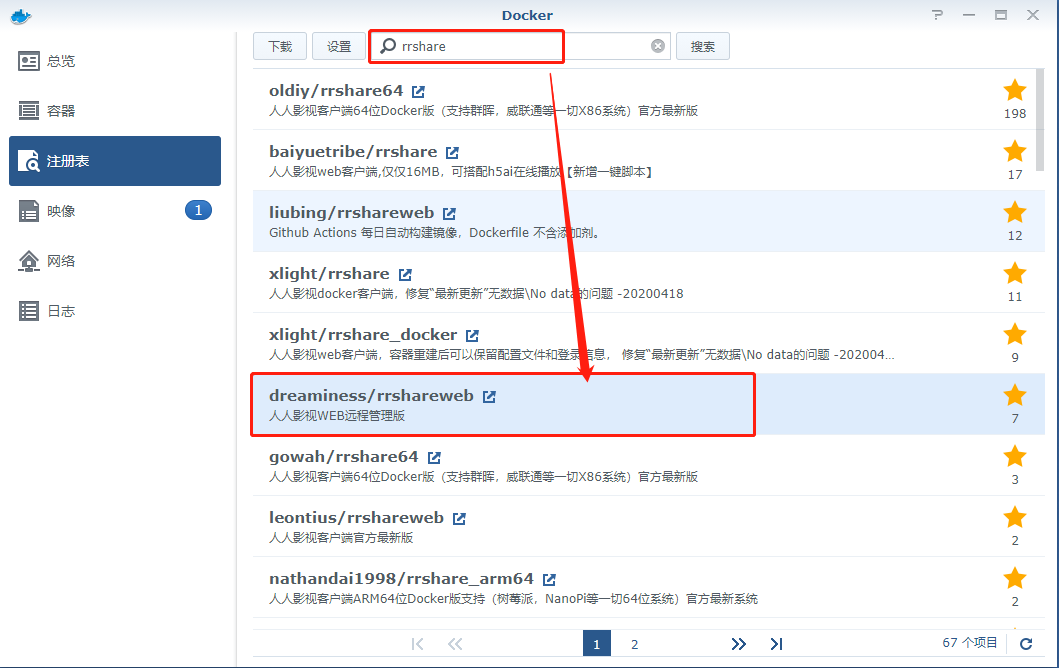Click the star icon for oldiy/rrshare64
The image size is (1059, 668).
[1014, 90]
